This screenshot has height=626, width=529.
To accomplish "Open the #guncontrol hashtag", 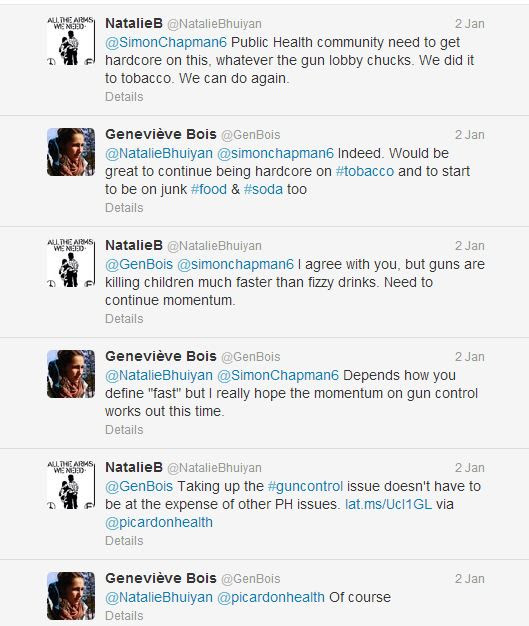I will pyautogui.click(x=305, y=486).
